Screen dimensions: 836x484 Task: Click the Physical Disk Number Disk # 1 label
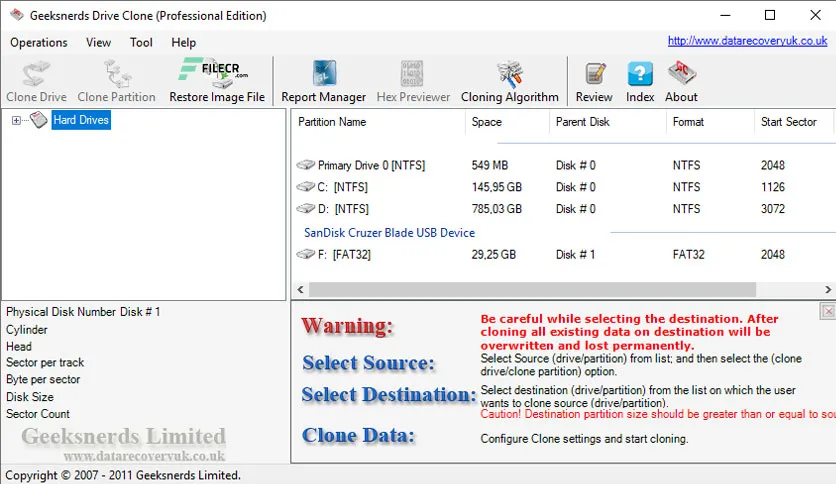click(x=83, y=312)
